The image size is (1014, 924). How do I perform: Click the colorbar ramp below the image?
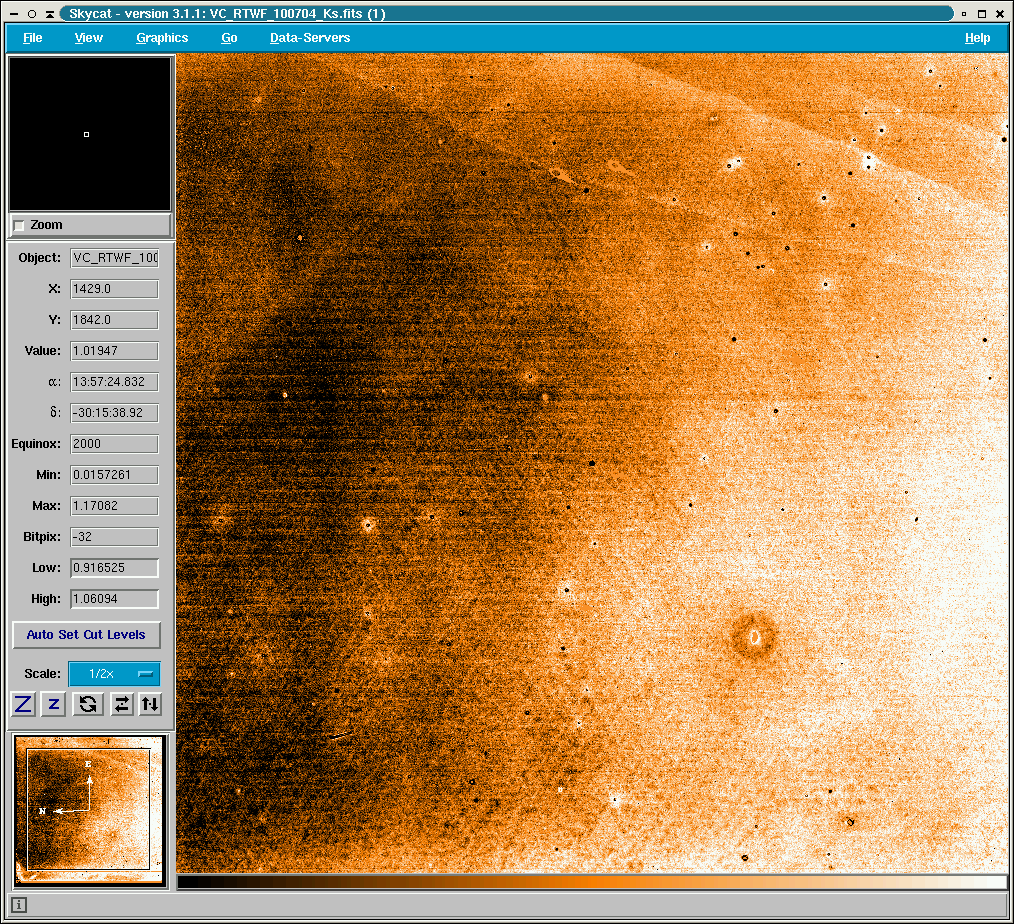591,882
